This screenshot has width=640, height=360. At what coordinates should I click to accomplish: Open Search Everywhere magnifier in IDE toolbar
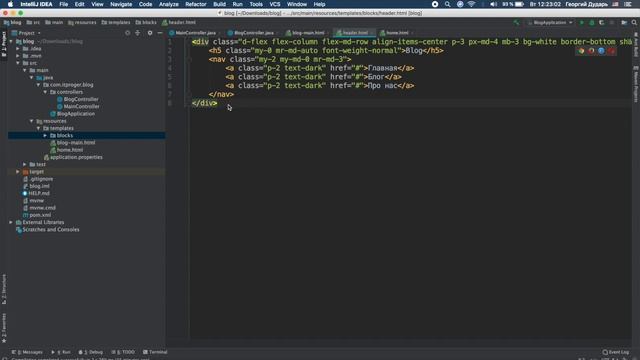(634, 22)
